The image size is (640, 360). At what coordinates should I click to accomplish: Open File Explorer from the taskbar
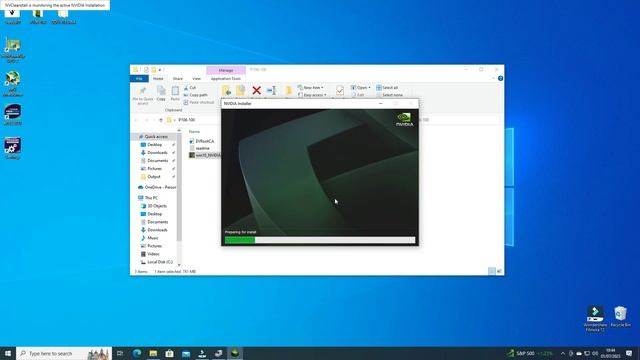point(153,353)
